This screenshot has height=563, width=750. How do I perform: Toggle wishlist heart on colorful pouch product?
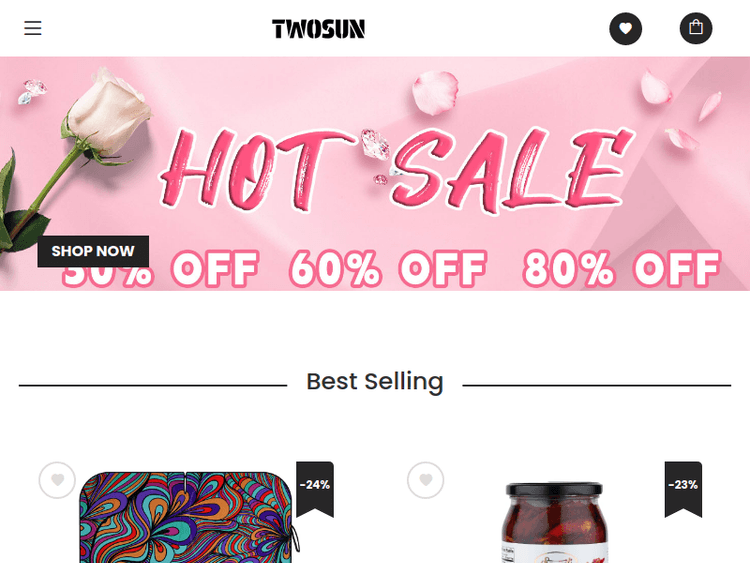pos(57,480)
